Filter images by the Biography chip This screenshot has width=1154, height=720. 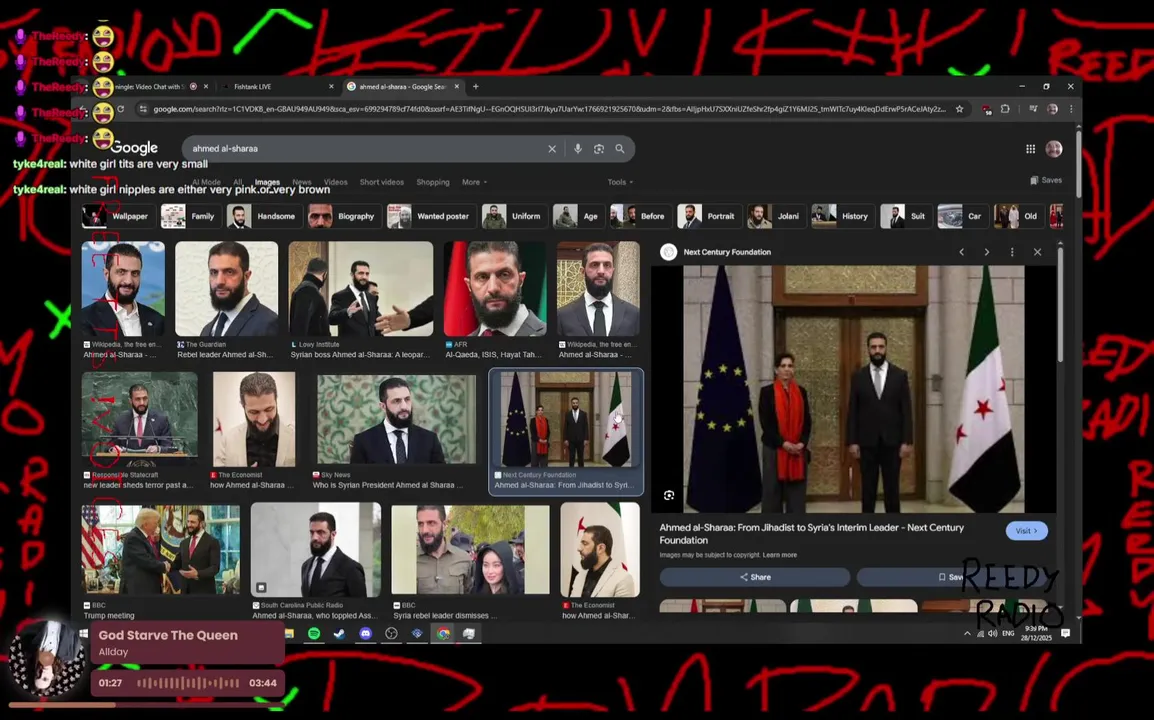click(x=343, y=216)
